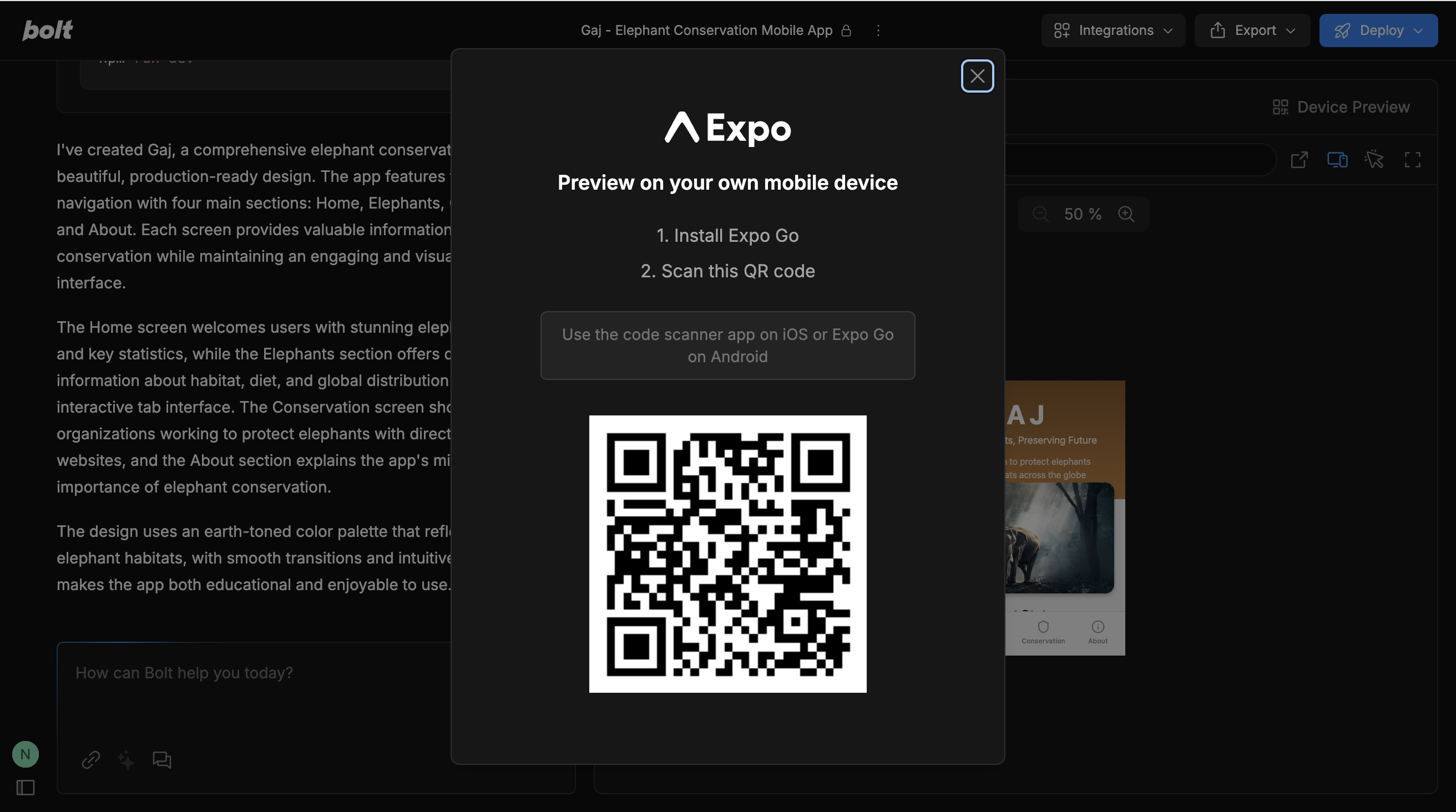Click the project options three-dot menu
The image size is (1456, 812).
click(878, 31)
